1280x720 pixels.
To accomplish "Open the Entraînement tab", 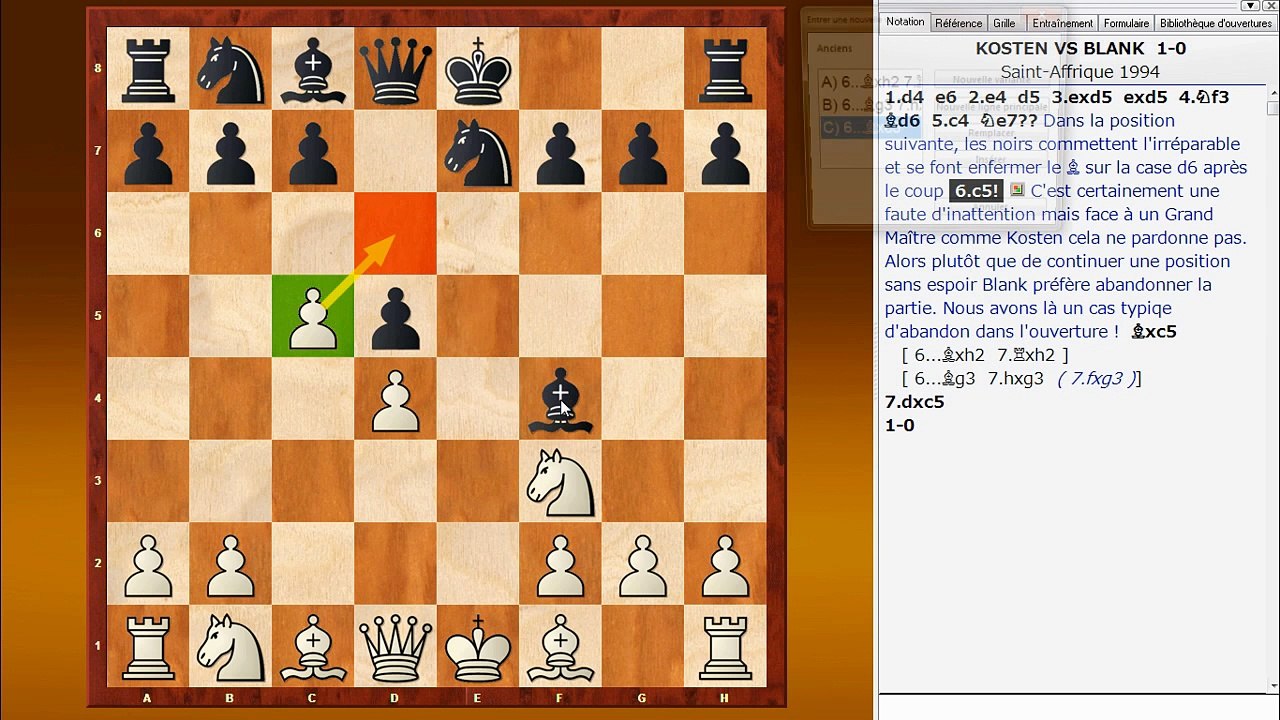I will point(1062,23).
